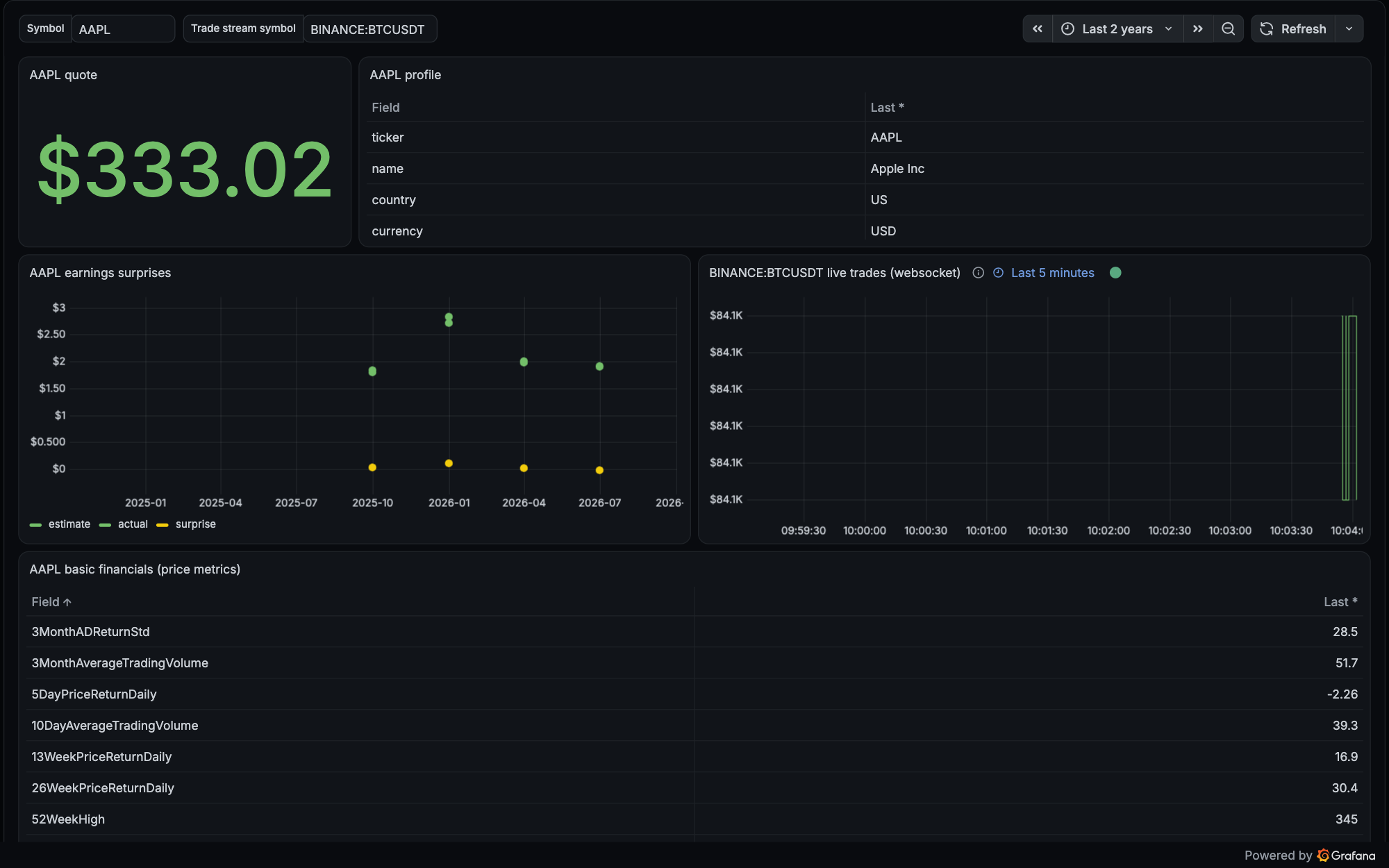Click the 16.9 value for 13WeekPriceReturnDaily
Image resolution: width=1389 pixels, height=868 pixels.
click(x=1346, y=757)
